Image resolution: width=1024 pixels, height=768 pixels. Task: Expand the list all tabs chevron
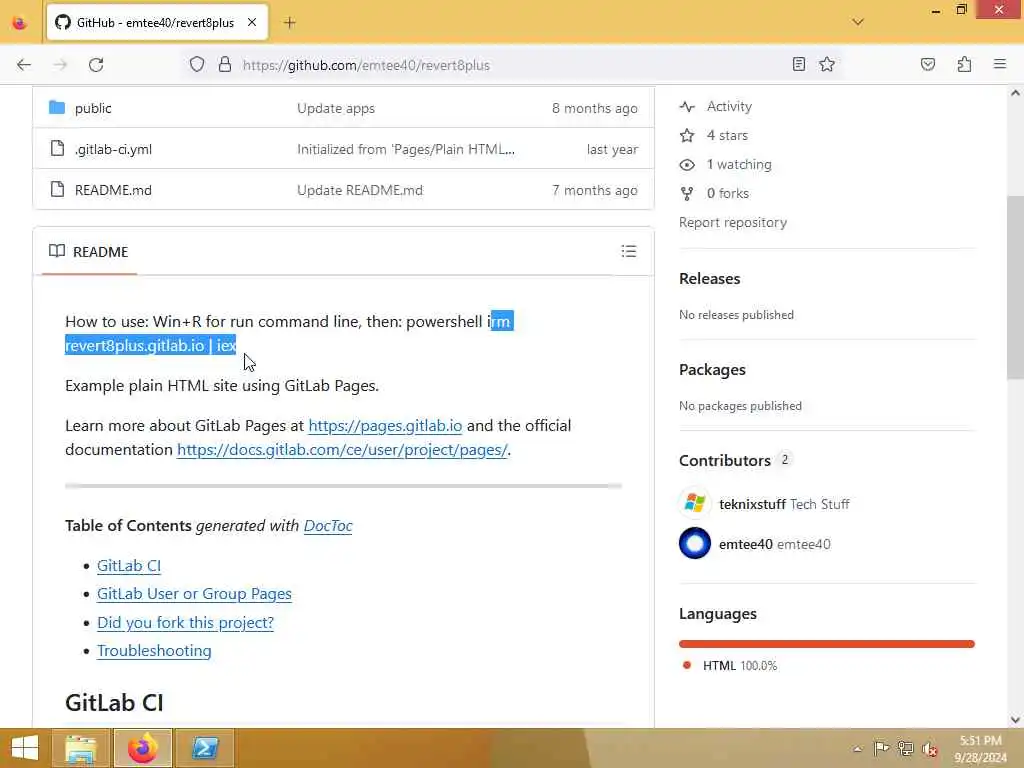(857, 22)
